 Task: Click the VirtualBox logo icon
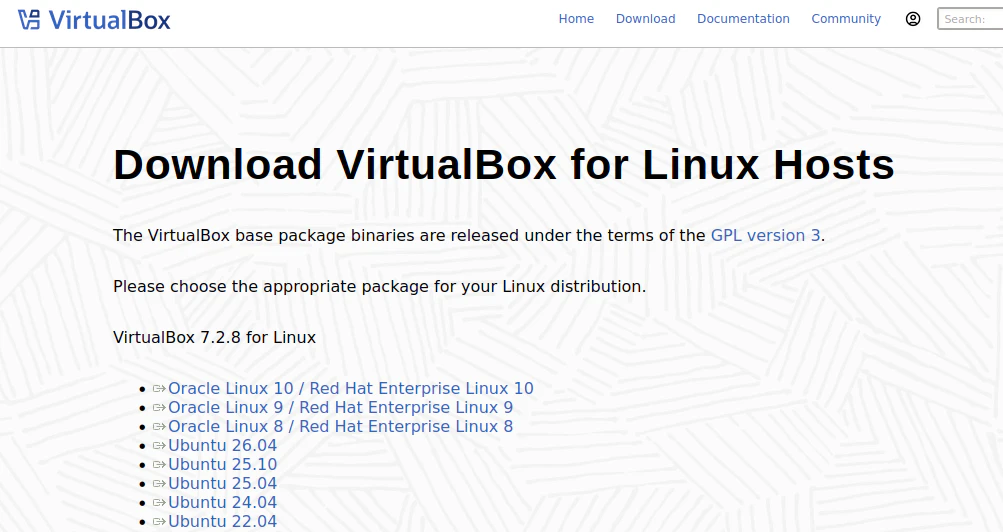(29, 20)
